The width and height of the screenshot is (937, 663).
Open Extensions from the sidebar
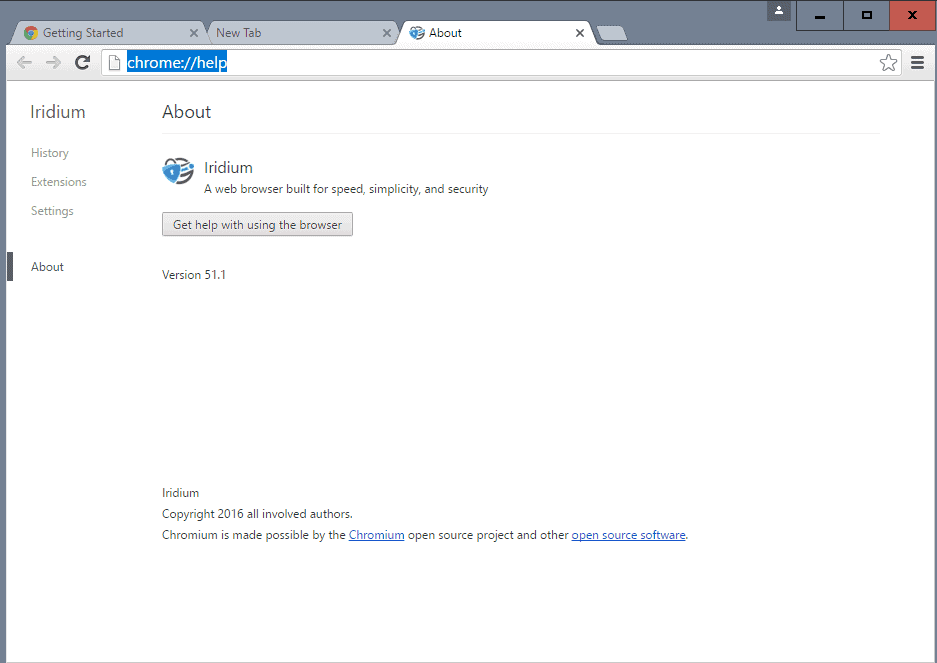point(59,182)
